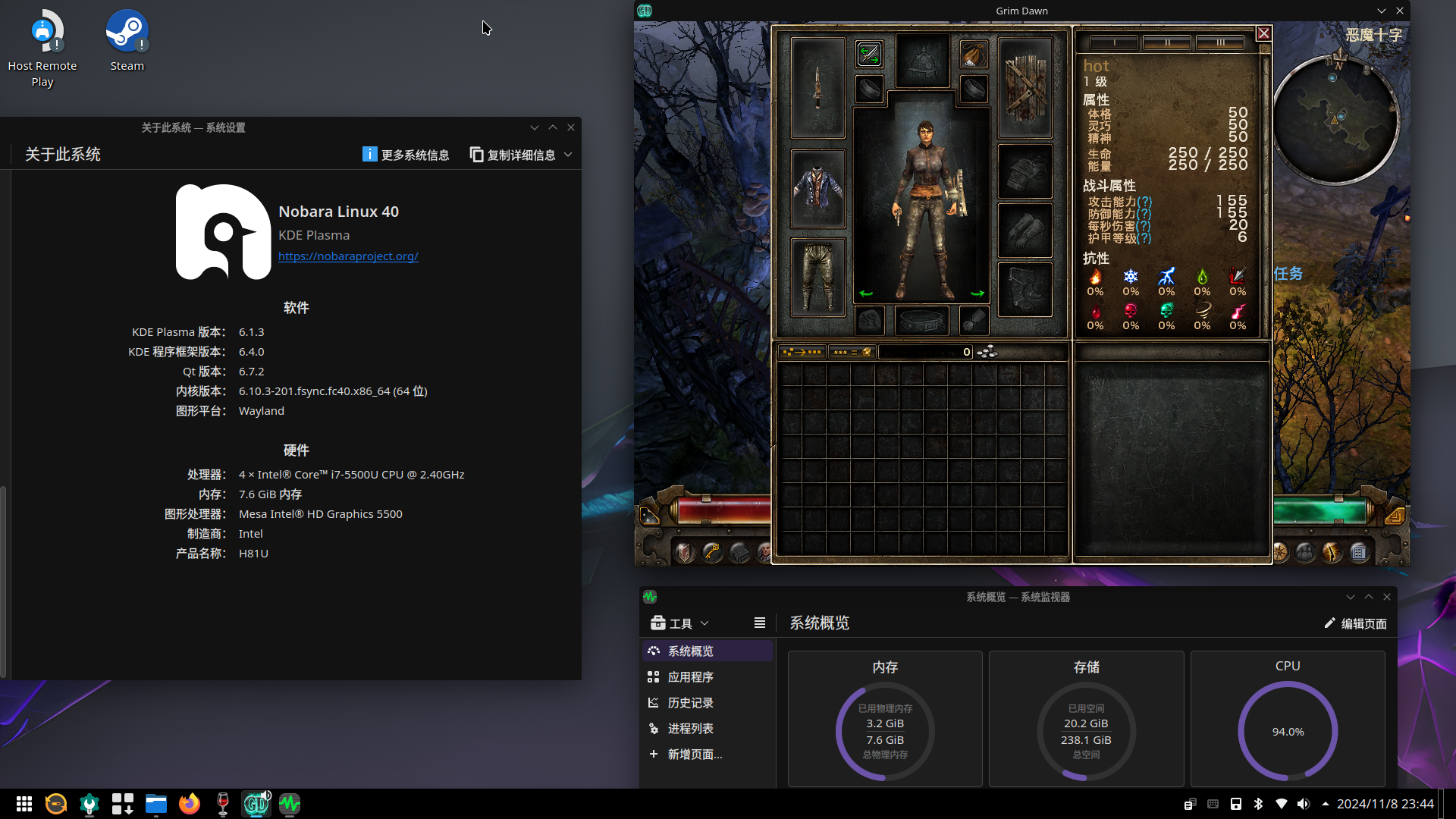Toggle the hamburger menu in System Monitor
Screen dimensions: 1456x819
(x=760, y=623)
